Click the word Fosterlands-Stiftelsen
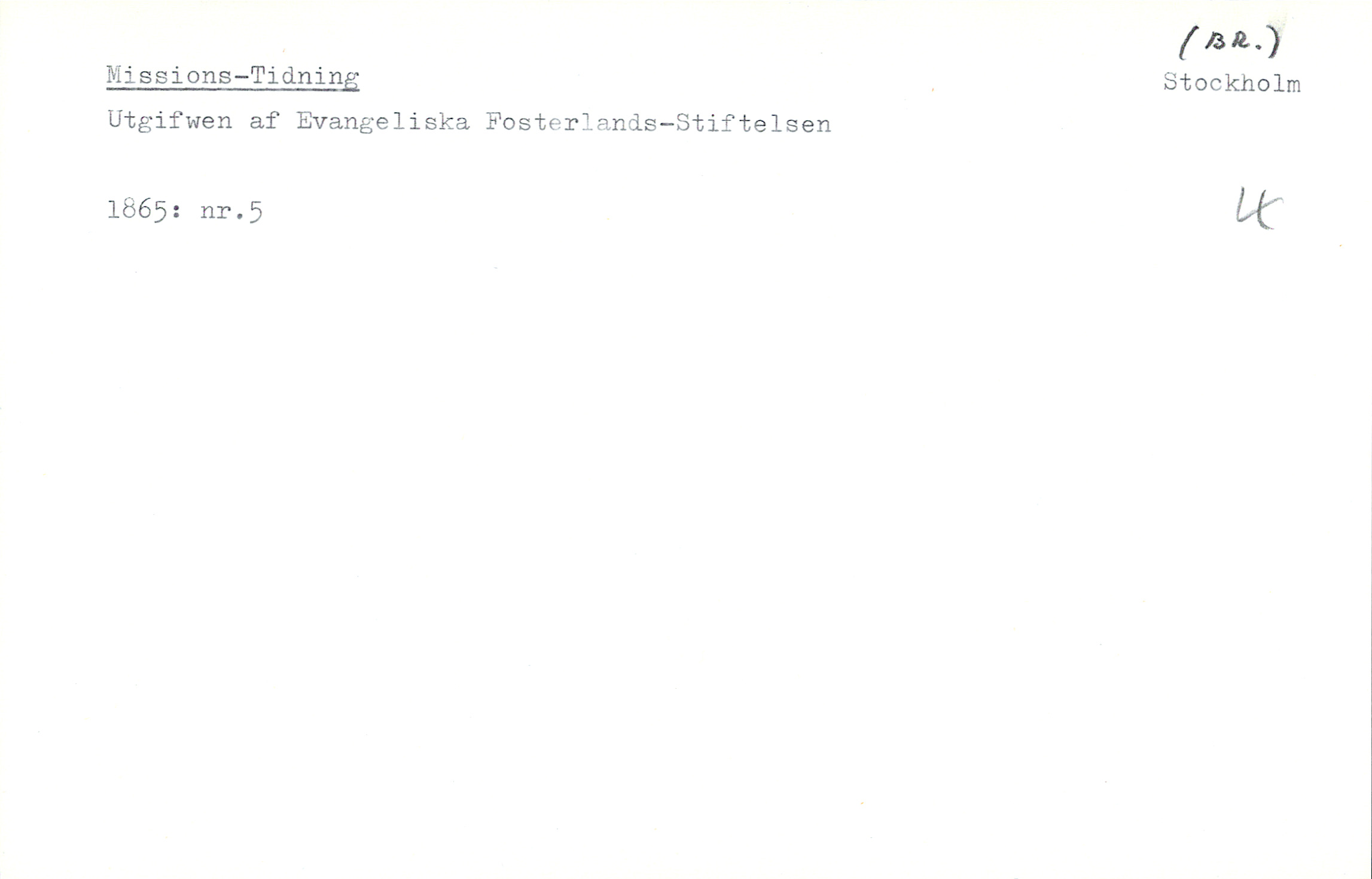 [x=658, y=123]
